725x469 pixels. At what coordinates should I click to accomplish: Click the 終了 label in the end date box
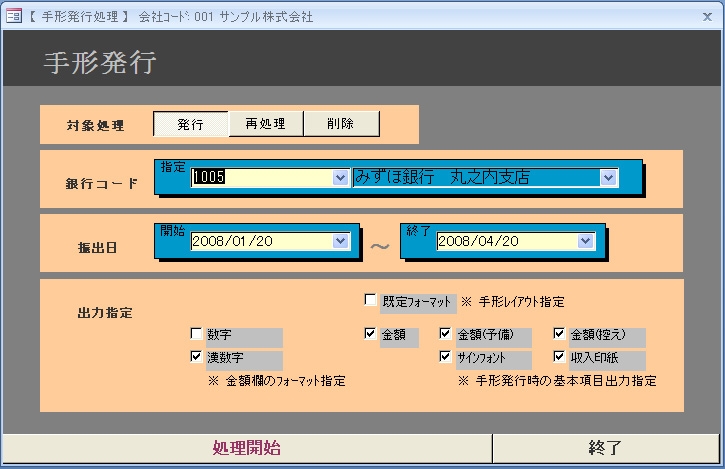[418, 230]
